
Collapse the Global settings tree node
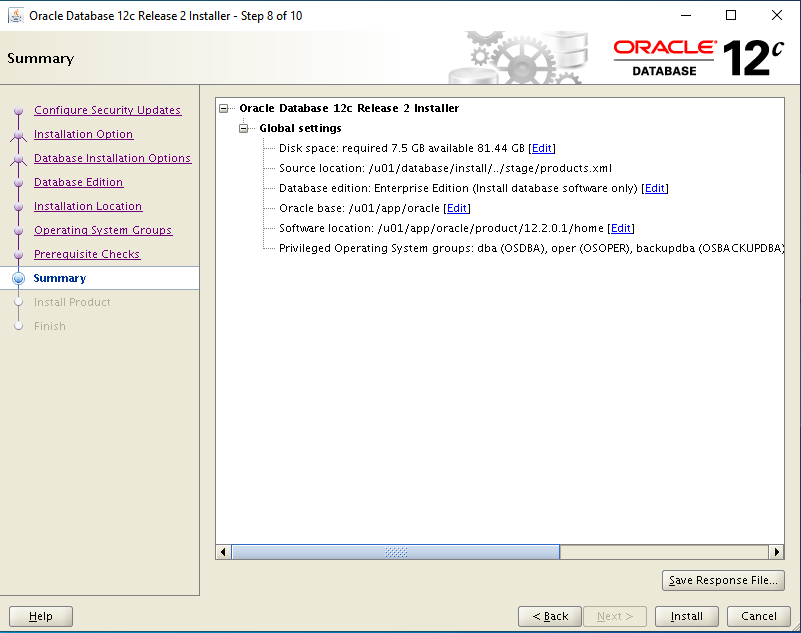coord(244,128)
